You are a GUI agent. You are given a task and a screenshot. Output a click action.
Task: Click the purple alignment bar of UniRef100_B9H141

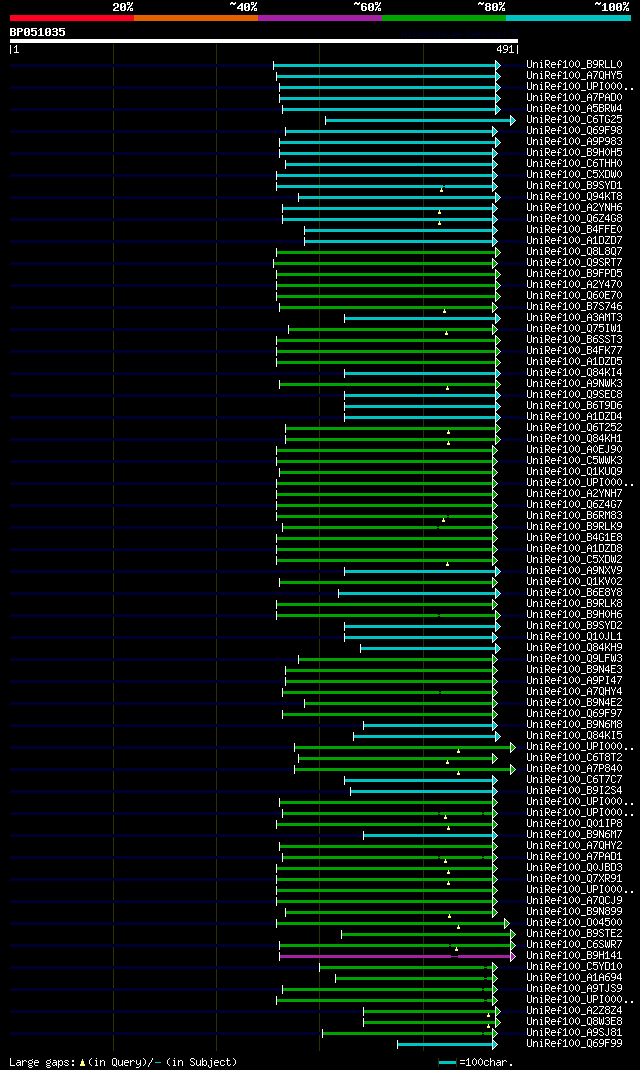(397, 956)
